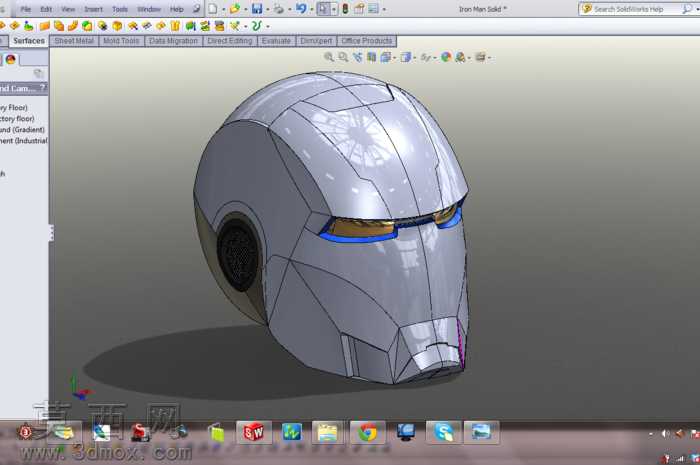Switch to the Surfaces tab
Screen dimensions: 700x465
(x=29, y=41)
